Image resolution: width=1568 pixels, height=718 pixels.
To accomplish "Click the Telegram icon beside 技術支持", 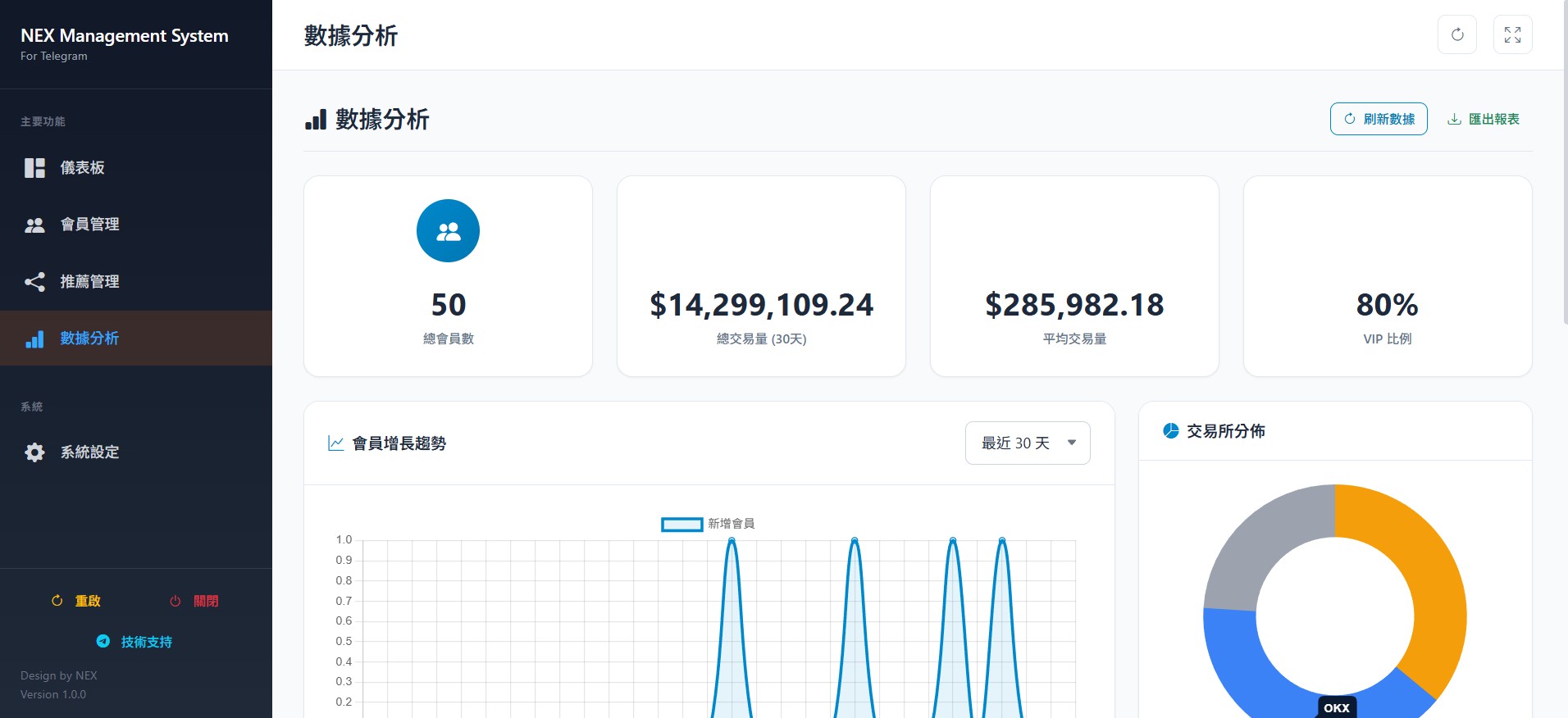I will [x=103, y=642].
